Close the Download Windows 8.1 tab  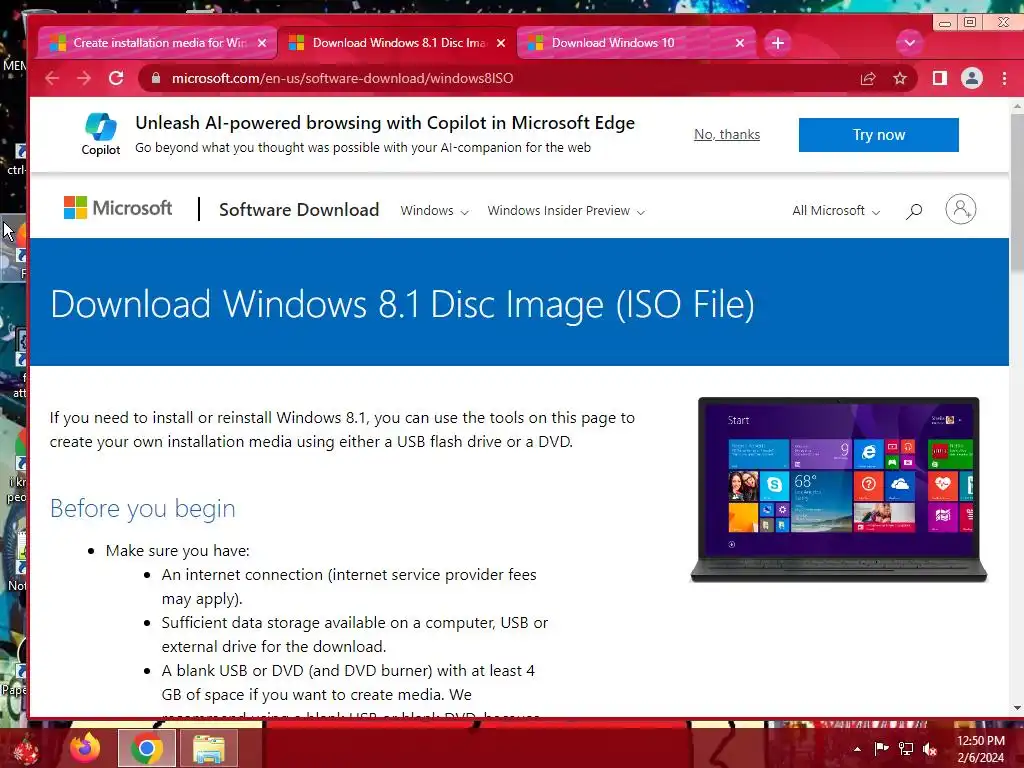[501, 43]
